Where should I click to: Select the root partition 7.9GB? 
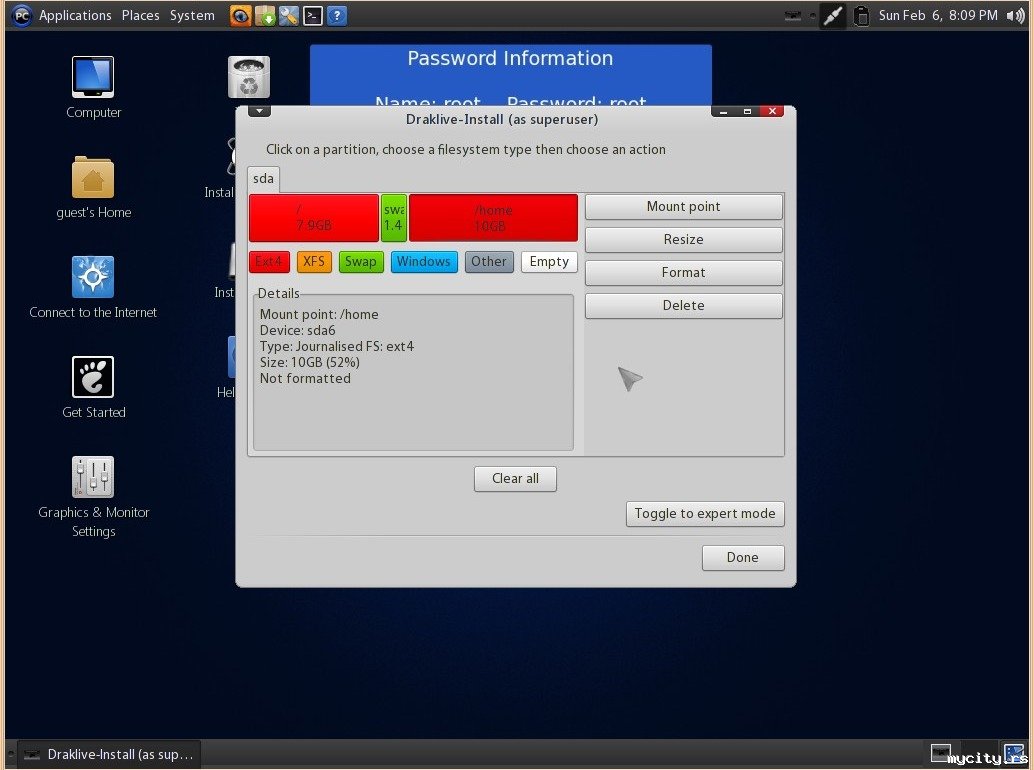[x=314, y=218]
